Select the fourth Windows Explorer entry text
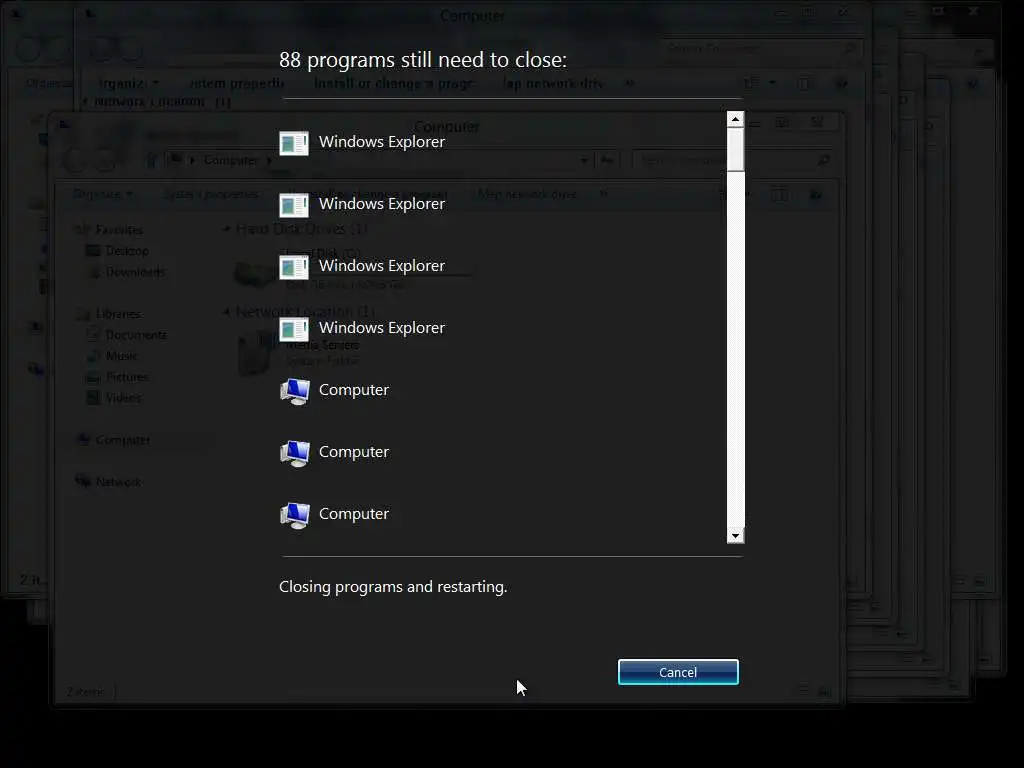The image size is (1024, 768). [381, 328]
